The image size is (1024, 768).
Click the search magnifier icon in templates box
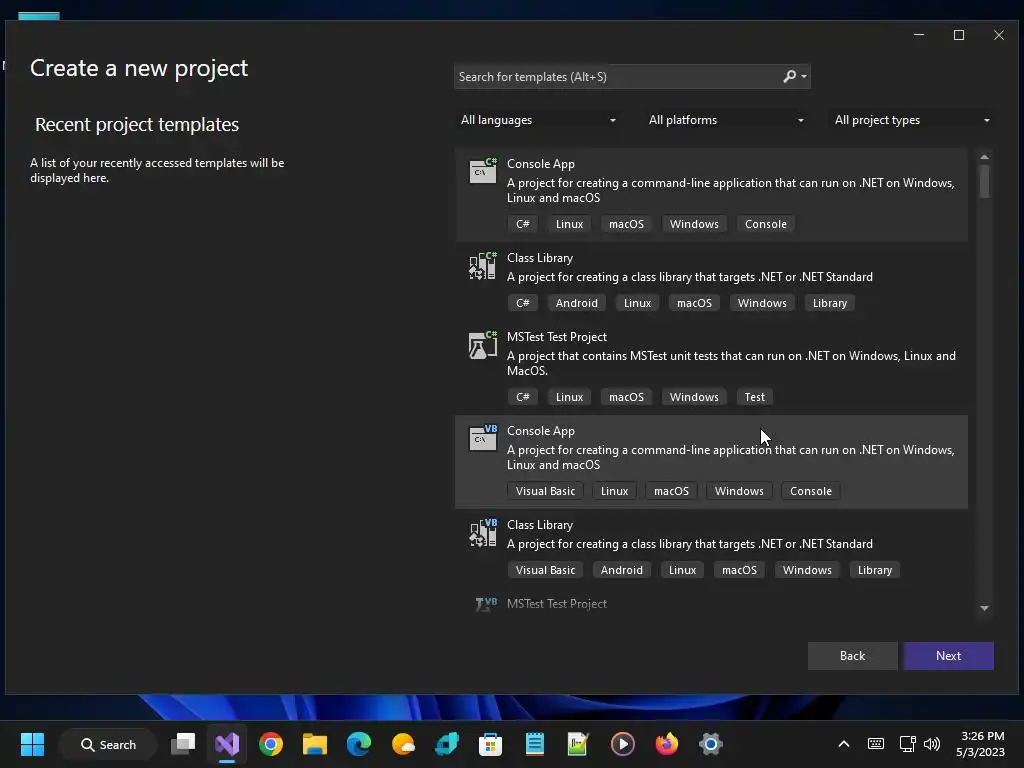coord(789,76)
